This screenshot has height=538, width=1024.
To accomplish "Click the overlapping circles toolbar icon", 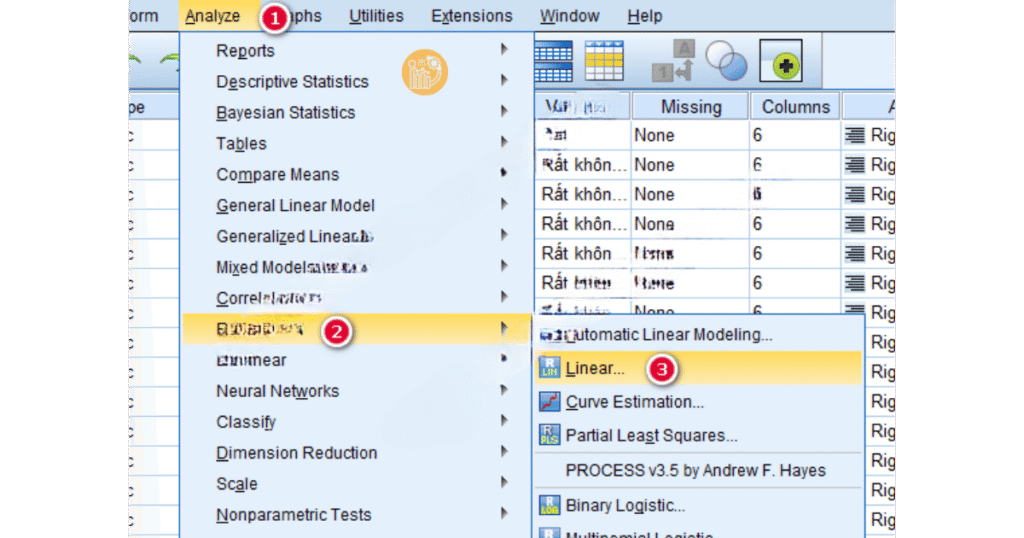I will (x=725, y=60).
